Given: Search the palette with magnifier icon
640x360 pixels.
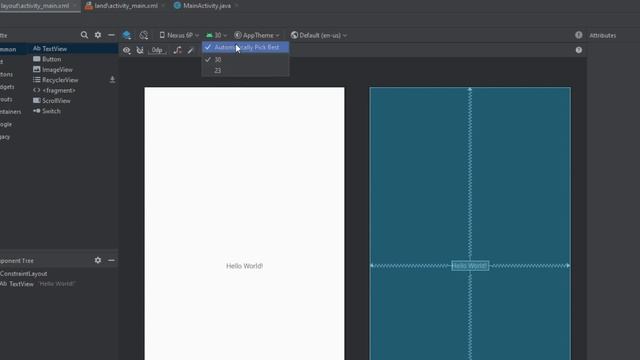Looking at the screenshot, I should coord(84,35).
